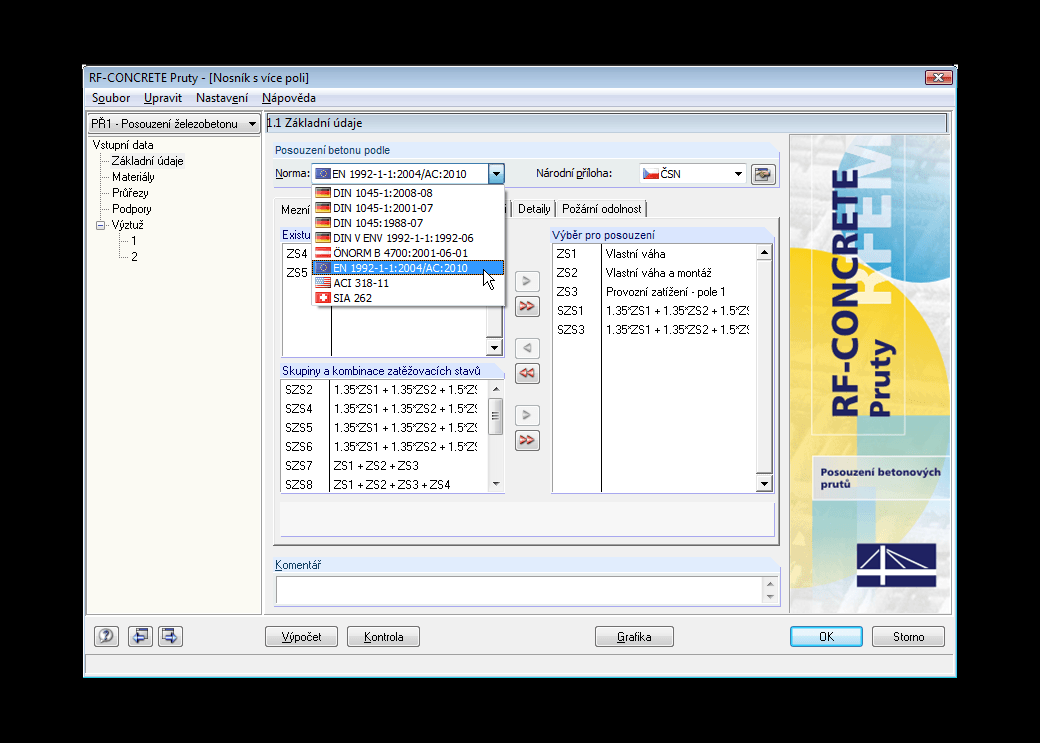Close the RF-CONCRETE Pruty window
This screenshot has height=743, width=1040.
pos(939,78)
